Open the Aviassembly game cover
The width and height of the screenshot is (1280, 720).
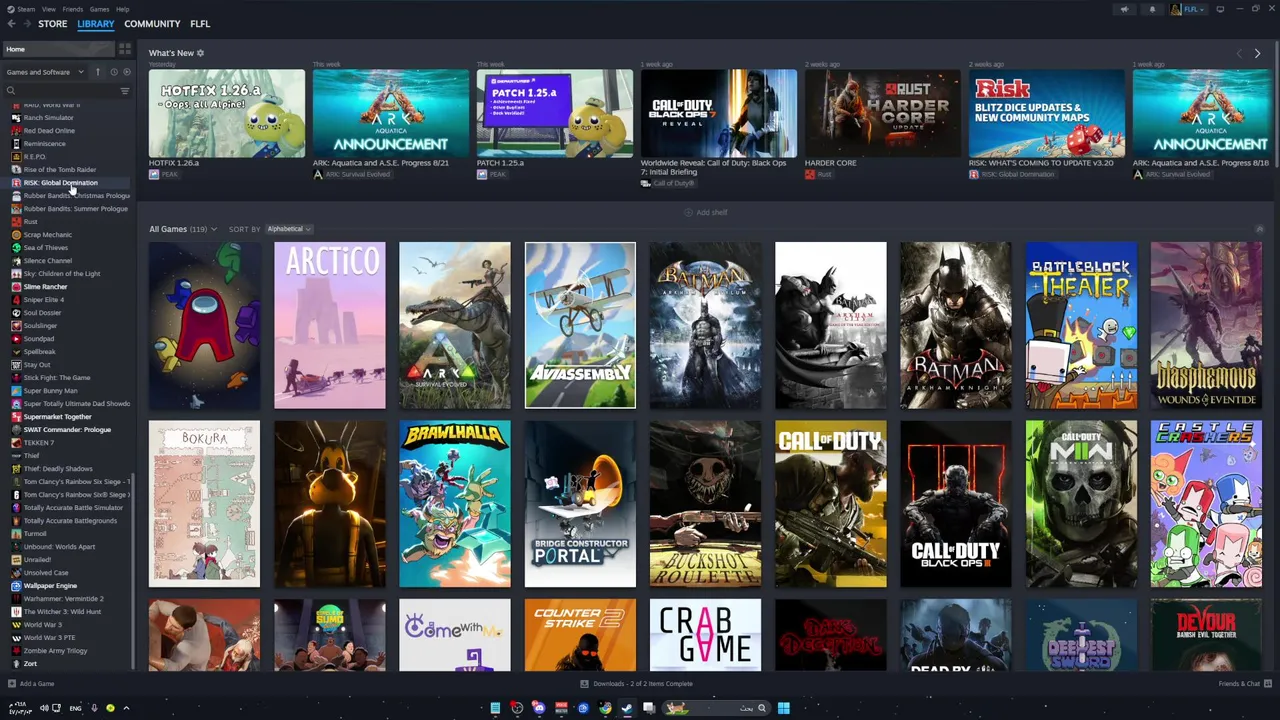580,325
